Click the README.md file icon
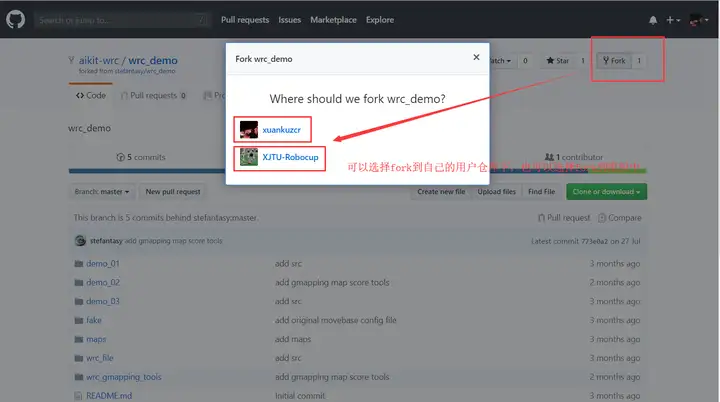 tap(79, 396)
